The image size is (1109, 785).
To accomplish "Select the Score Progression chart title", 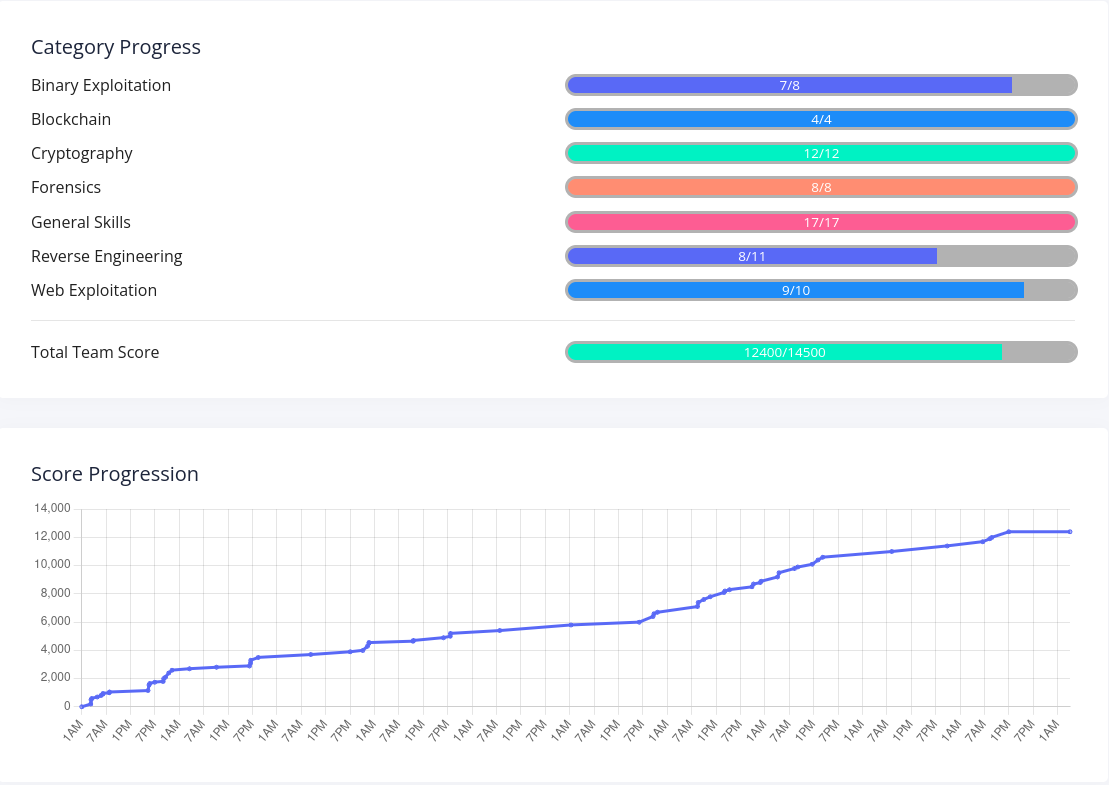I will 115,474.
